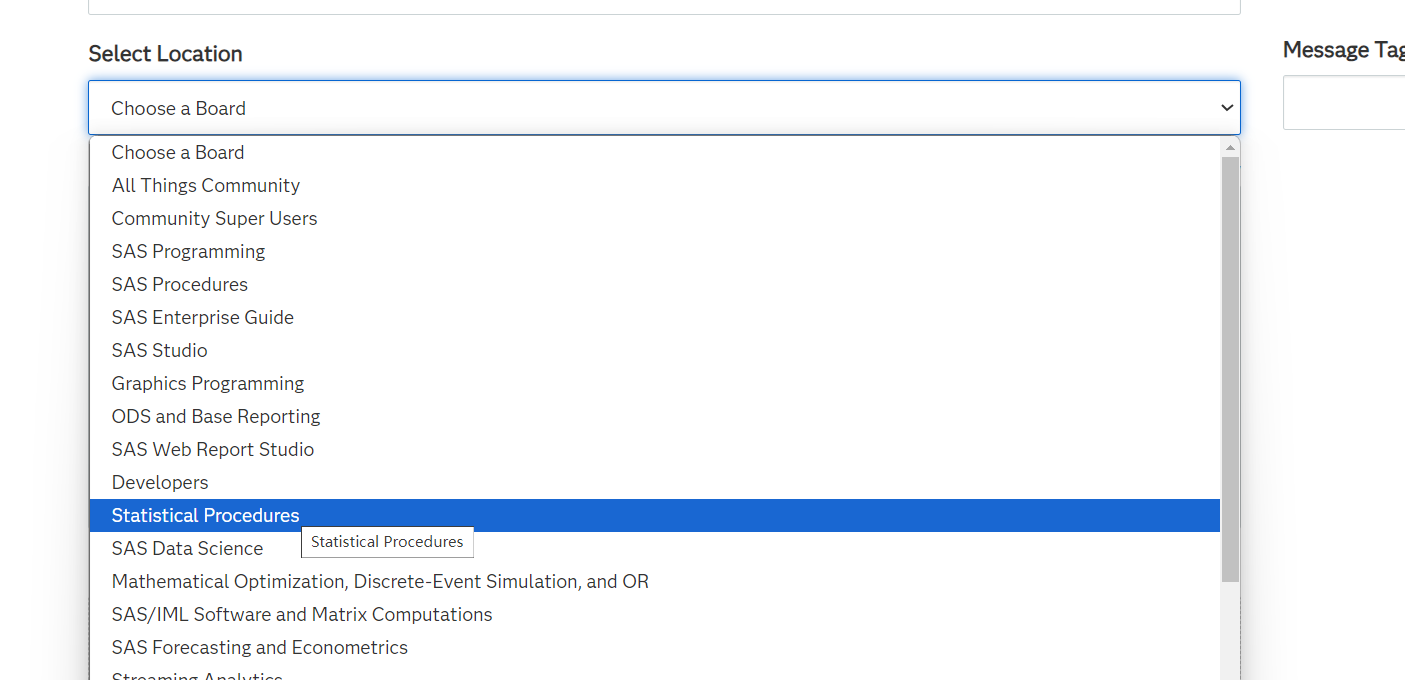Open the Choose a Board dropdown chevron
The height and width of the screenshot is (680, 1405).
pyautogui.click(x=1227, y=107)
